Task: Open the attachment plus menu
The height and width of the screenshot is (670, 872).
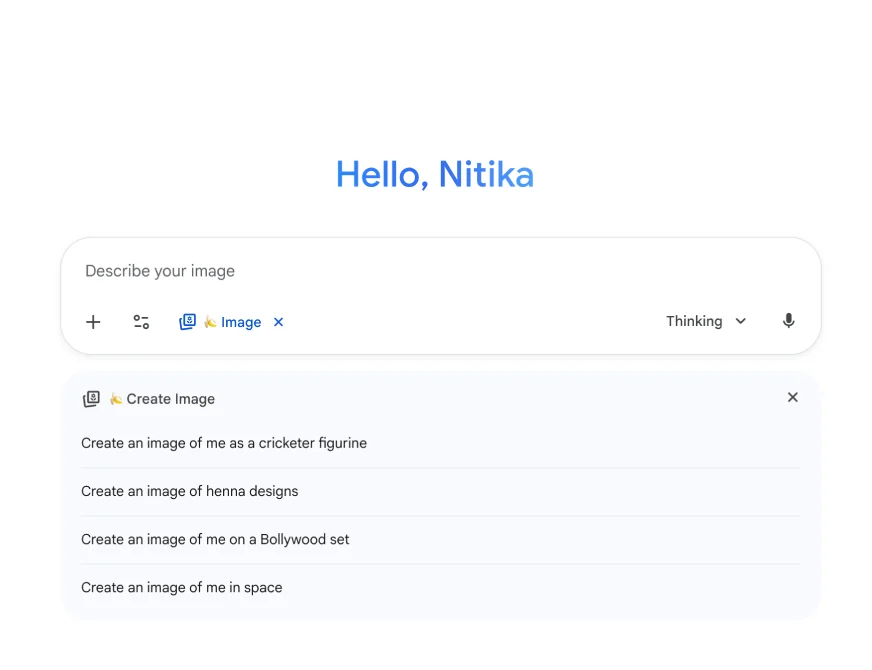Action: (x=93, y=322)
